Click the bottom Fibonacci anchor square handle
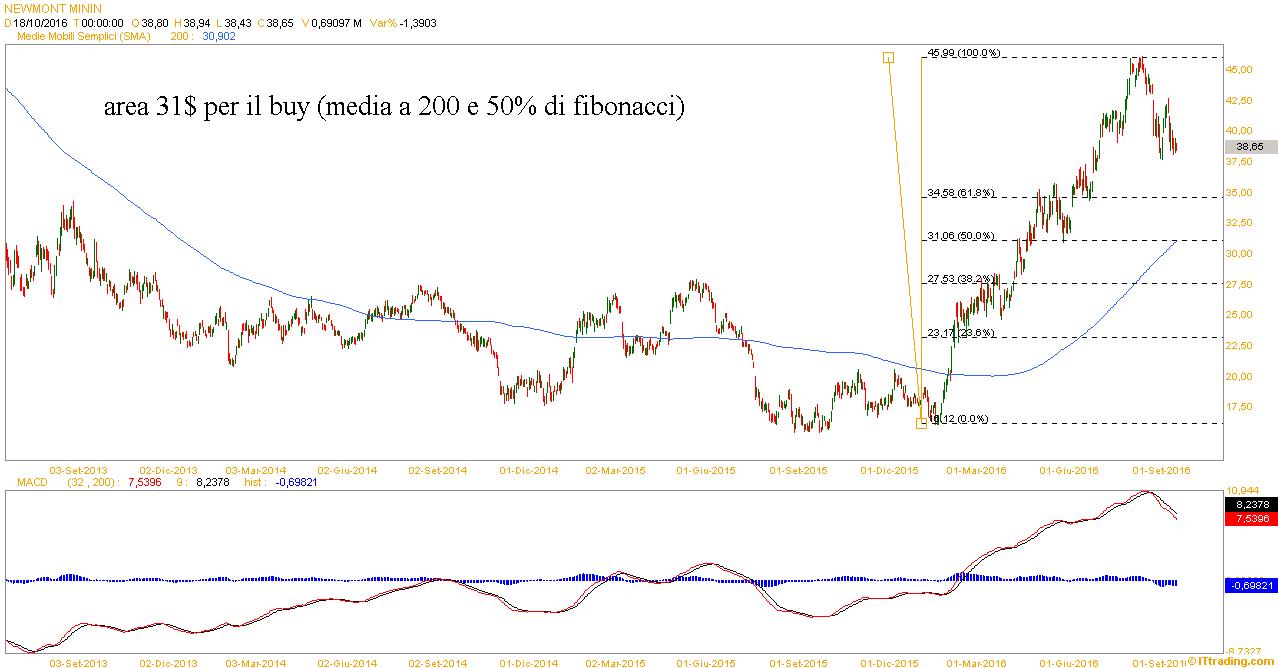 tap(921, 424)
